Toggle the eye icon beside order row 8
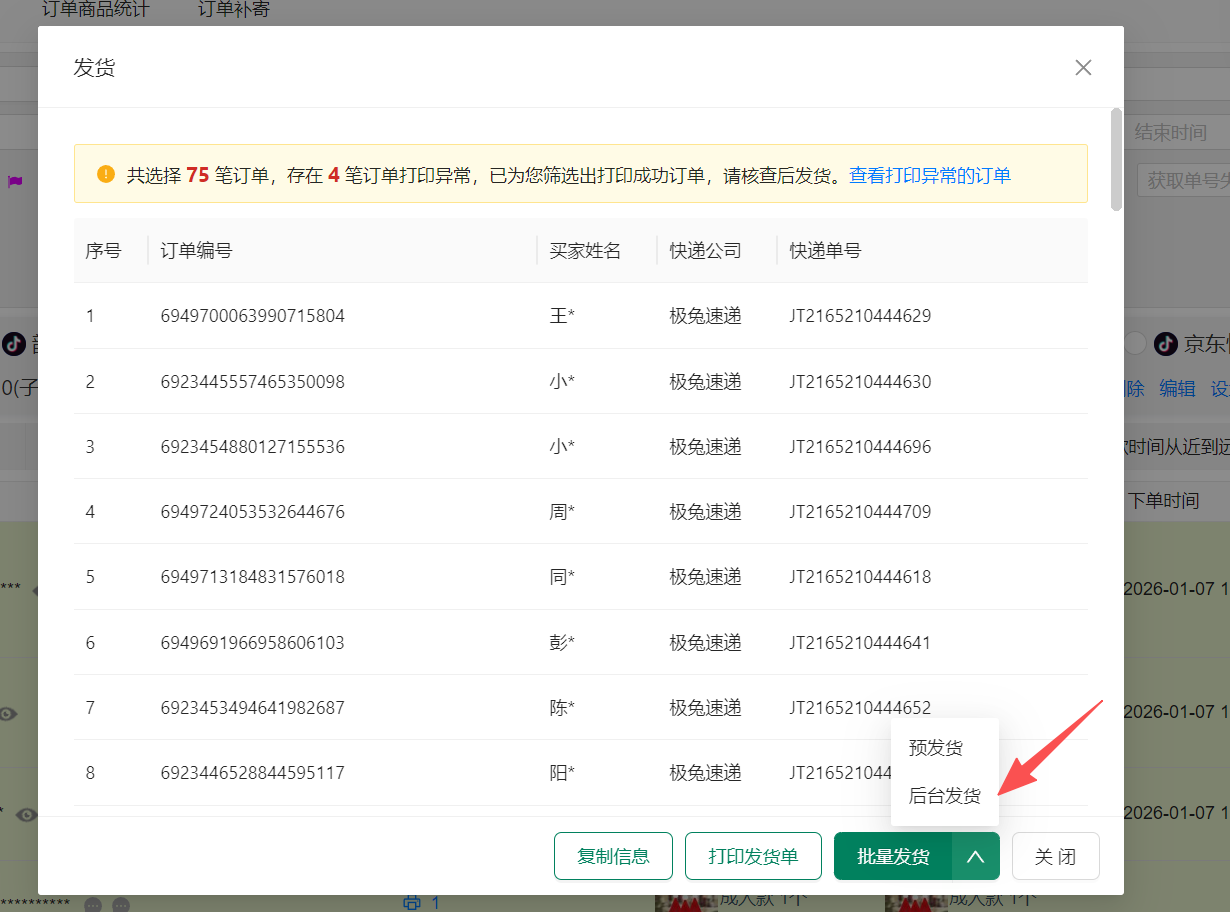 pos(27,814)
